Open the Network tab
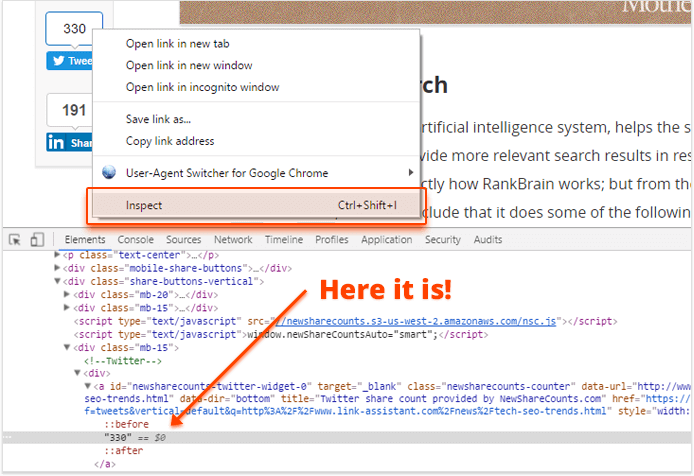The image size is (694, 476). [x=233, y=240]
